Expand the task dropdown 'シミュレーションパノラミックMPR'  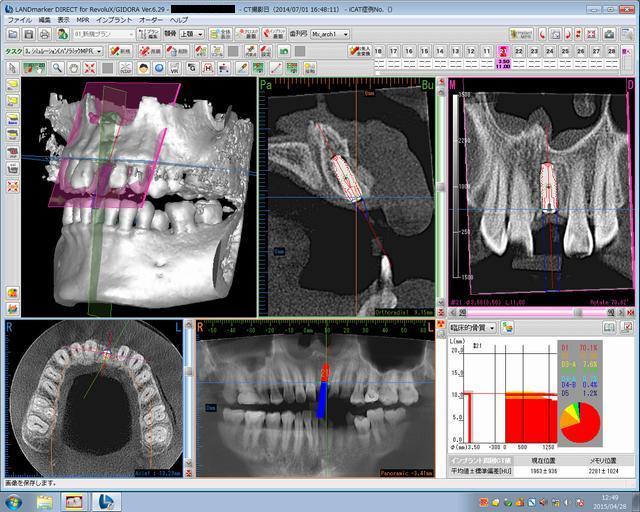click(x=62, y=51)
